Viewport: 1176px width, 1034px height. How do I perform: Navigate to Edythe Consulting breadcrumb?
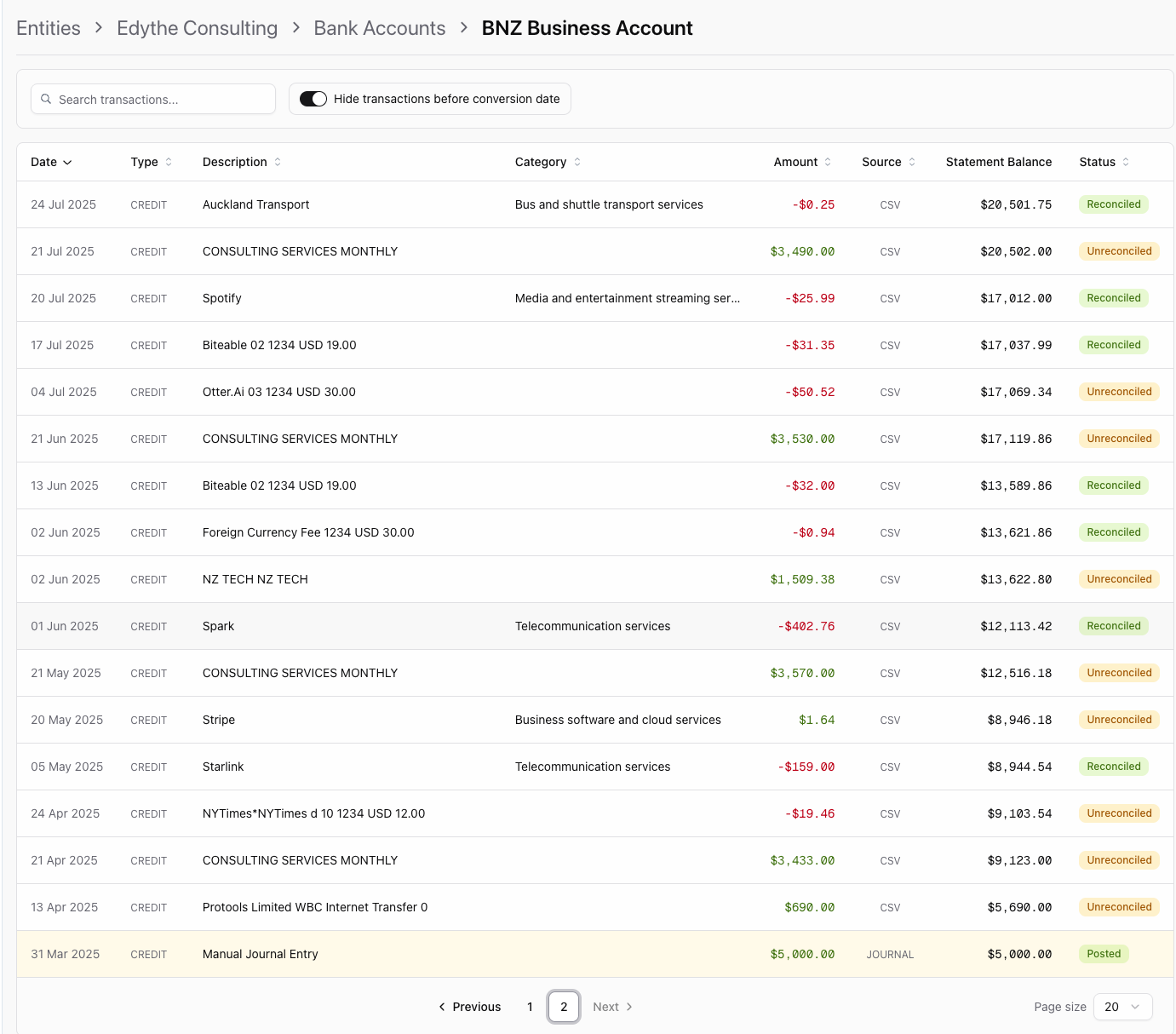[197, 28]
